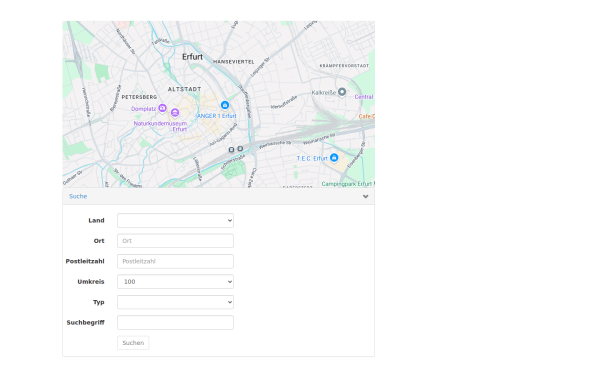Click the Ort input field

tap(175, 241)
